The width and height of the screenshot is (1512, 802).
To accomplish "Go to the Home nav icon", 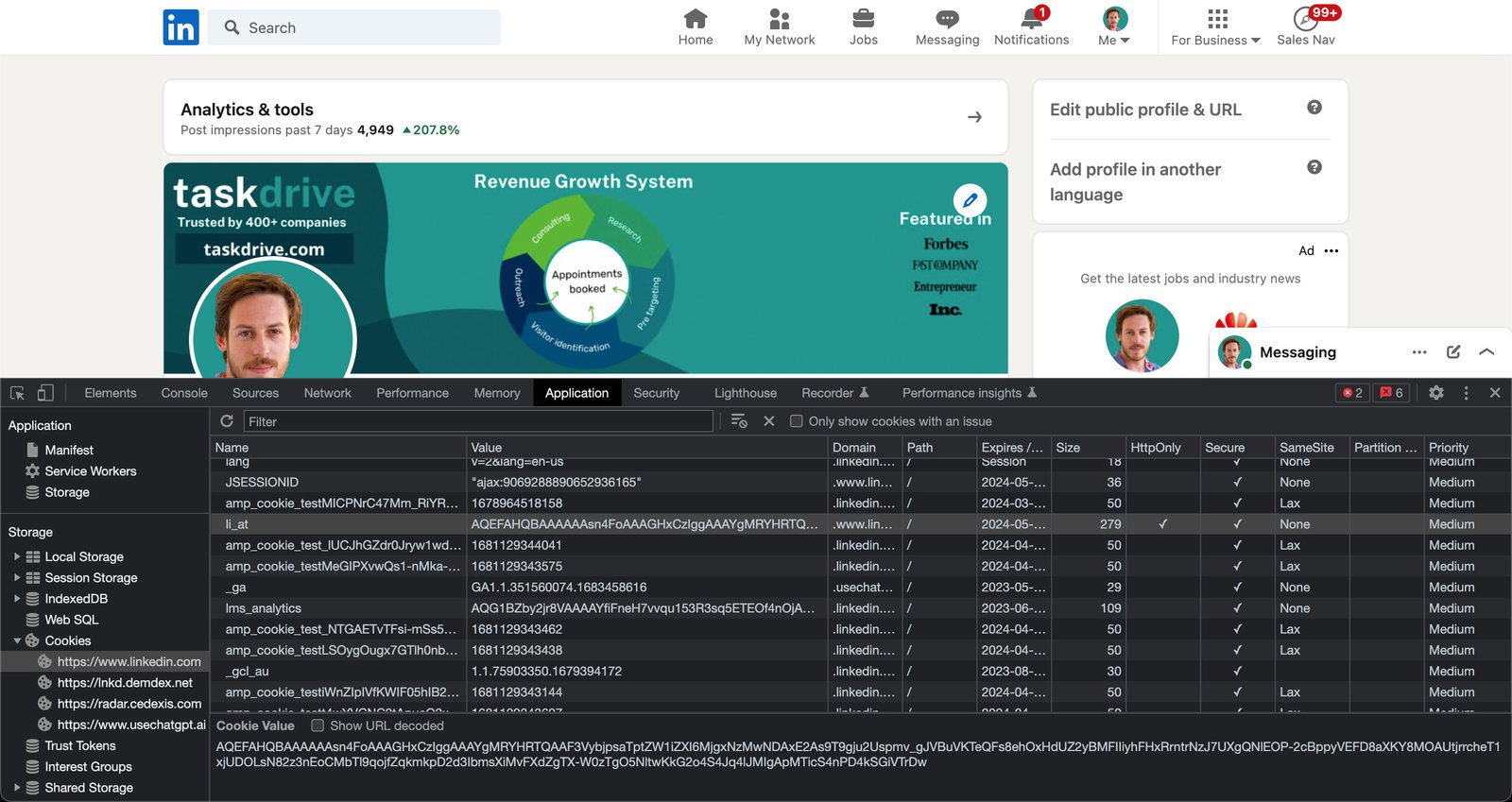I will 696,26.
